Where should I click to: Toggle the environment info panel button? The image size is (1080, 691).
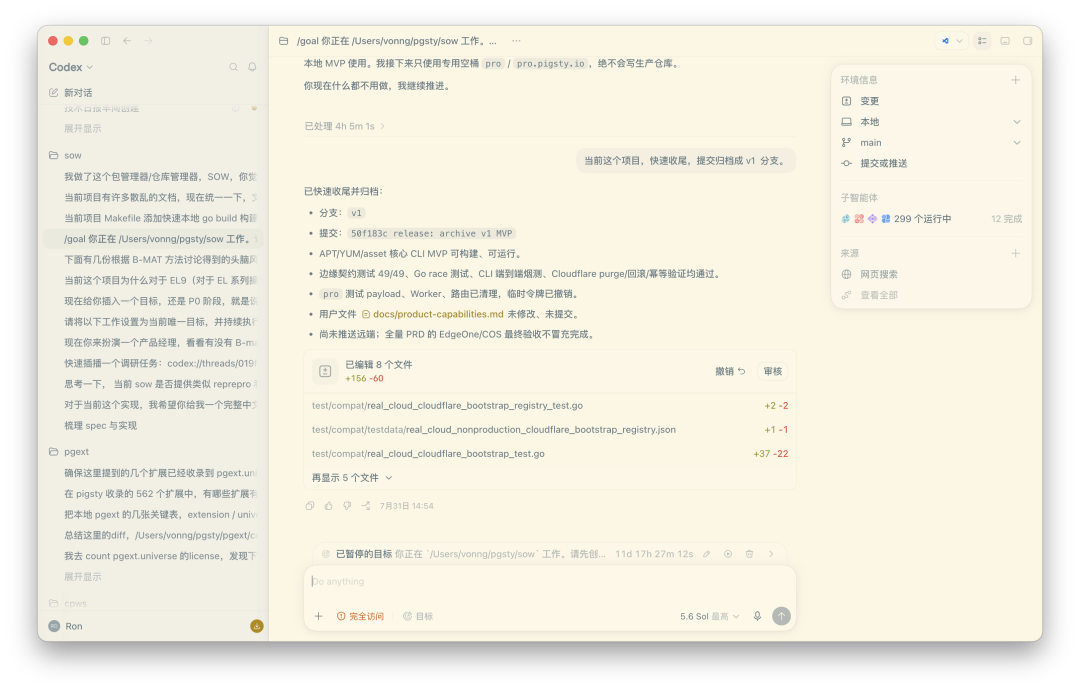982,41
